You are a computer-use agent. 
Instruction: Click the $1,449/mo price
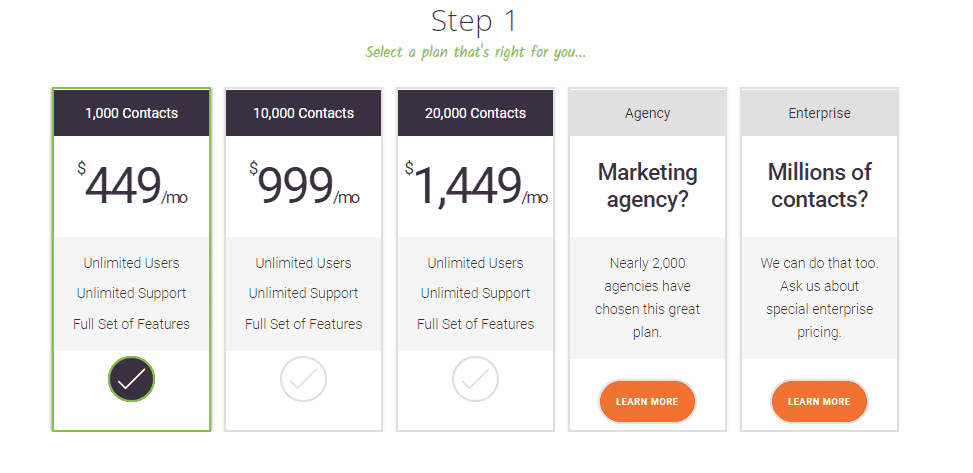[476, 184]
